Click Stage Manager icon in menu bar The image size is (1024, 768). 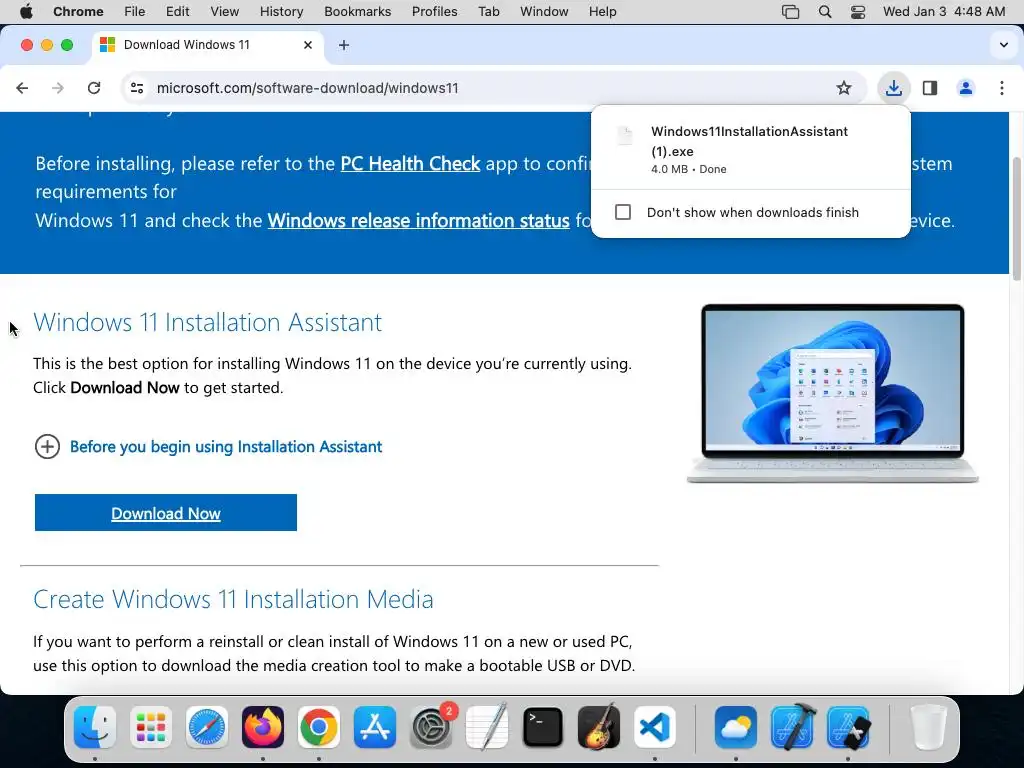[x=790, y=12]
